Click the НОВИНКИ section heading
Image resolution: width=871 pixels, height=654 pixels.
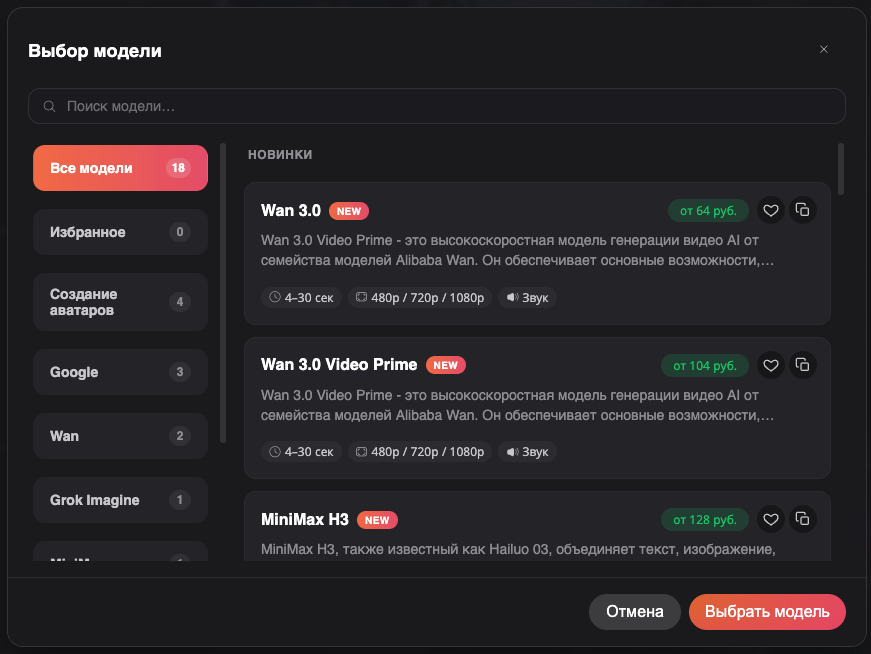(280, 154)
